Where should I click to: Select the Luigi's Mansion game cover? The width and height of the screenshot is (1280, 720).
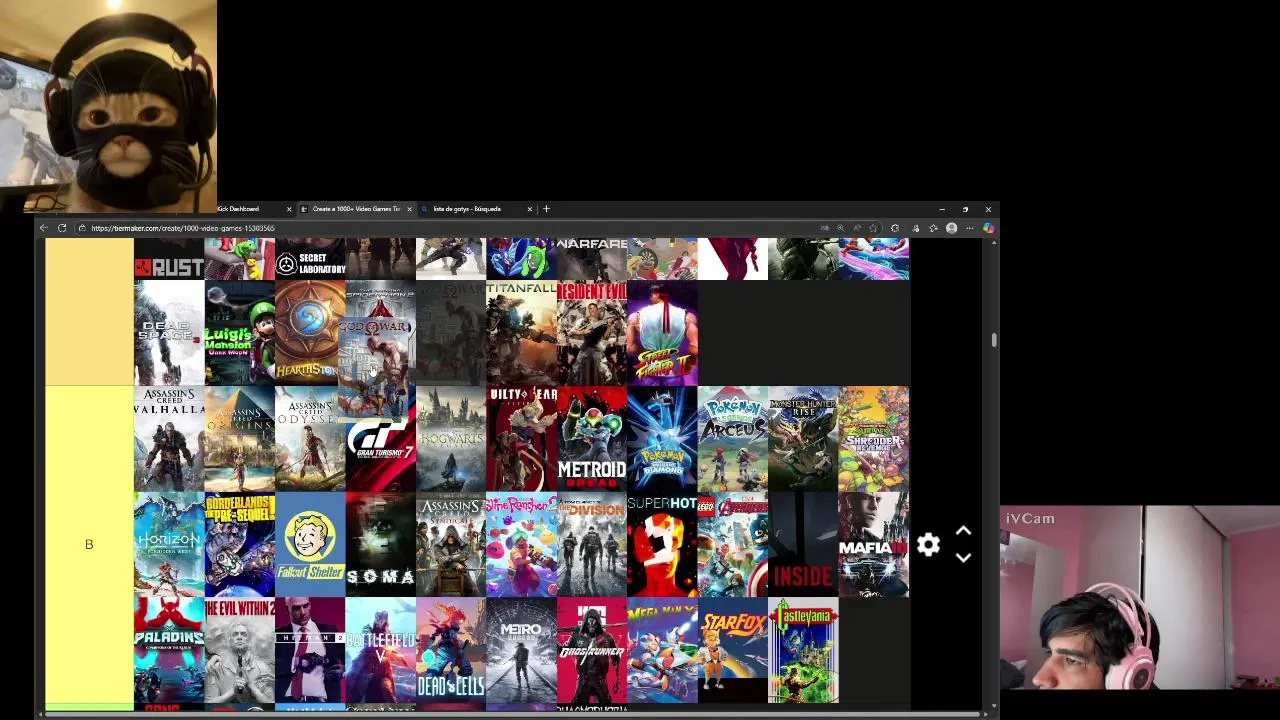tap(239, 333)
